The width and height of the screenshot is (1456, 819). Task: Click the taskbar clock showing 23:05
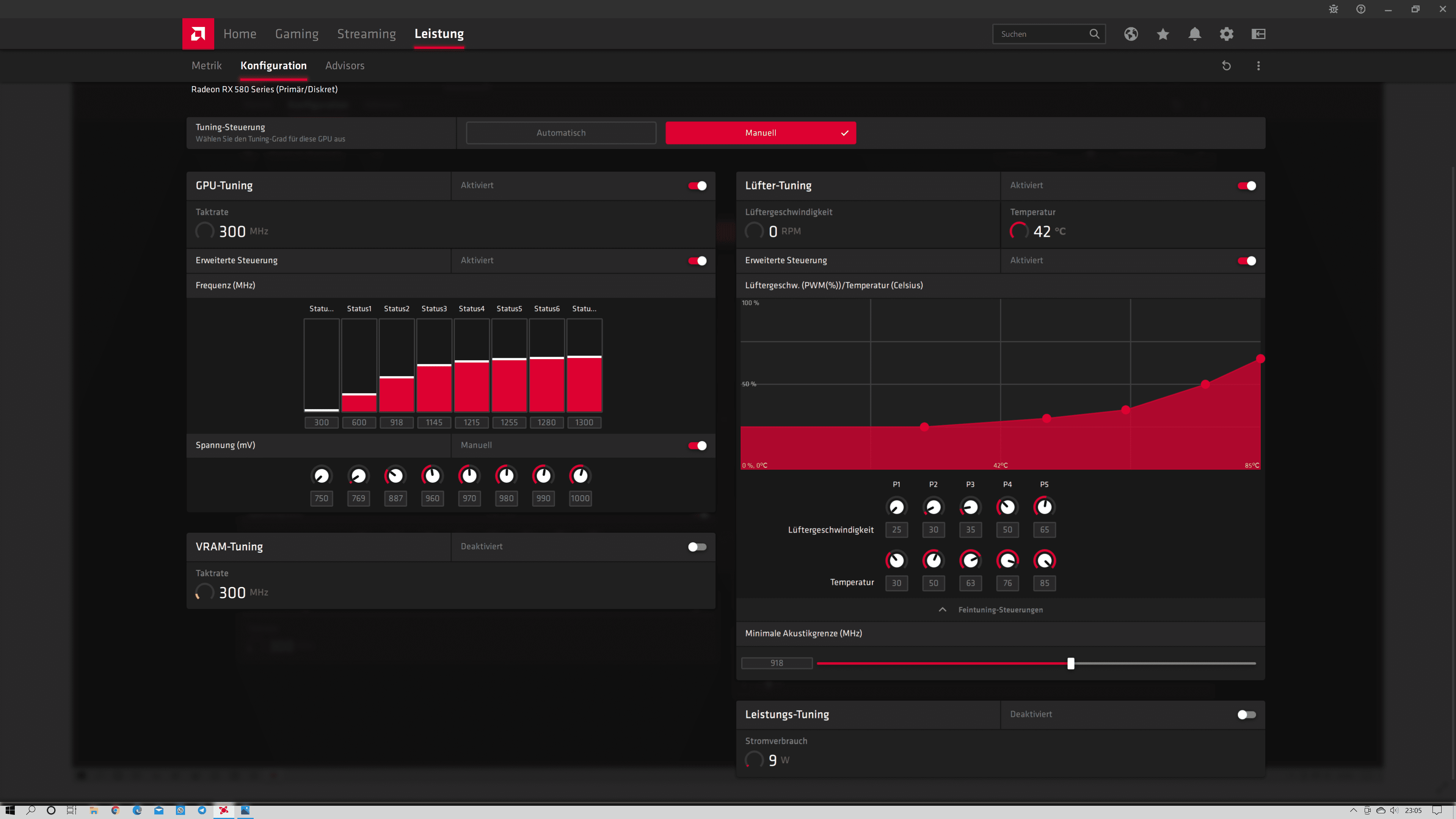(x=1413, y=810)
